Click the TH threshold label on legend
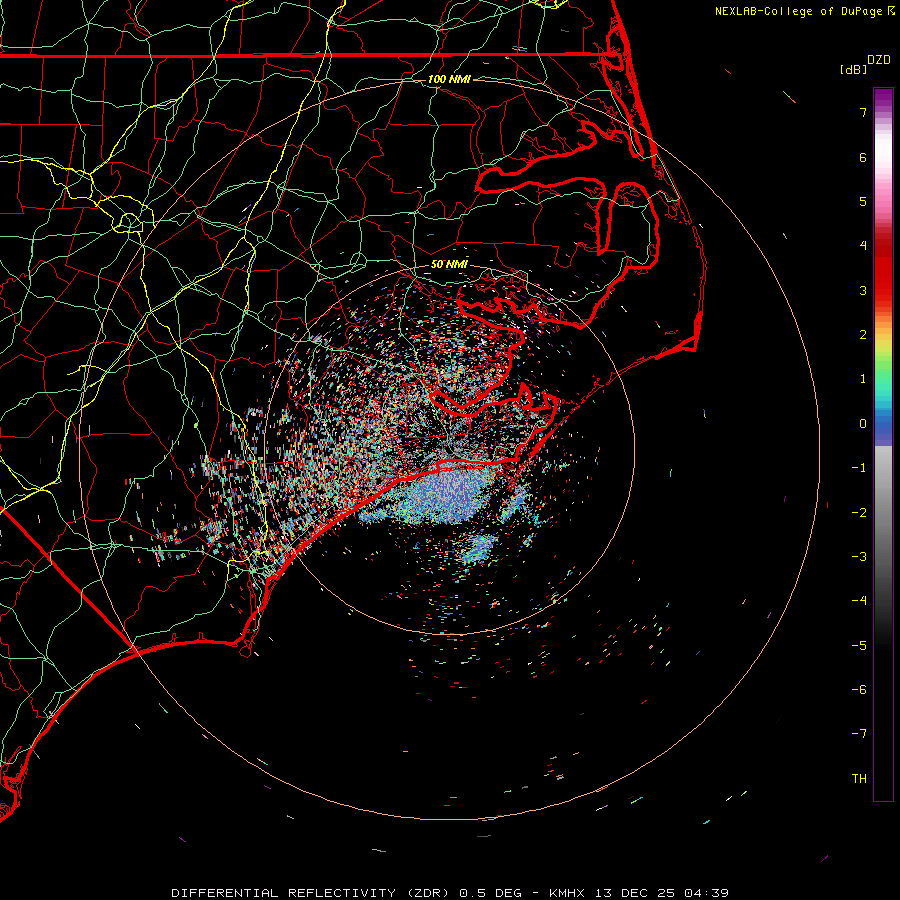The width and height of the screenshot is (900, 900). coord(859,779)
